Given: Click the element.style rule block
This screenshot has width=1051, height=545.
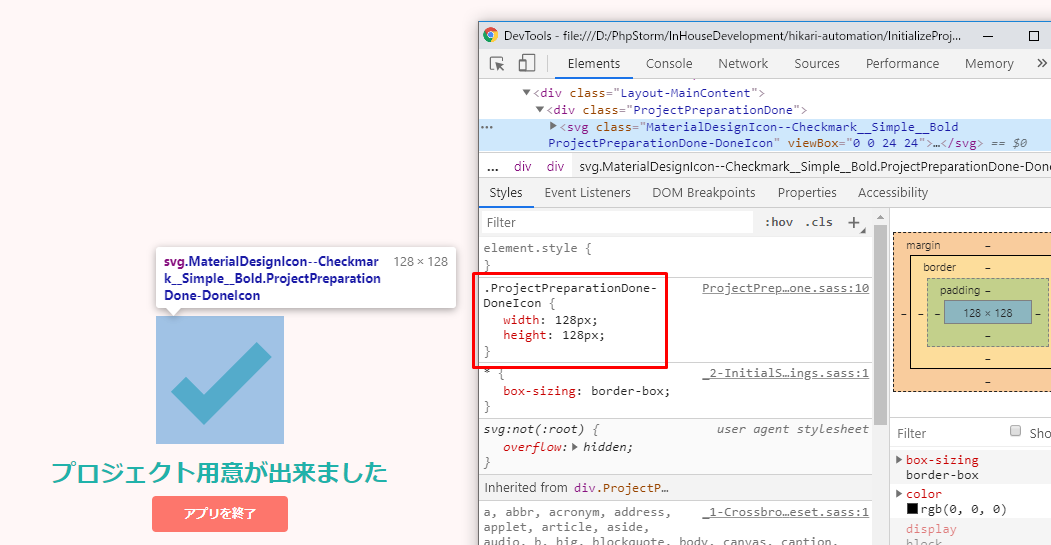Looking at the screenshot, I should tap(676, 256).
